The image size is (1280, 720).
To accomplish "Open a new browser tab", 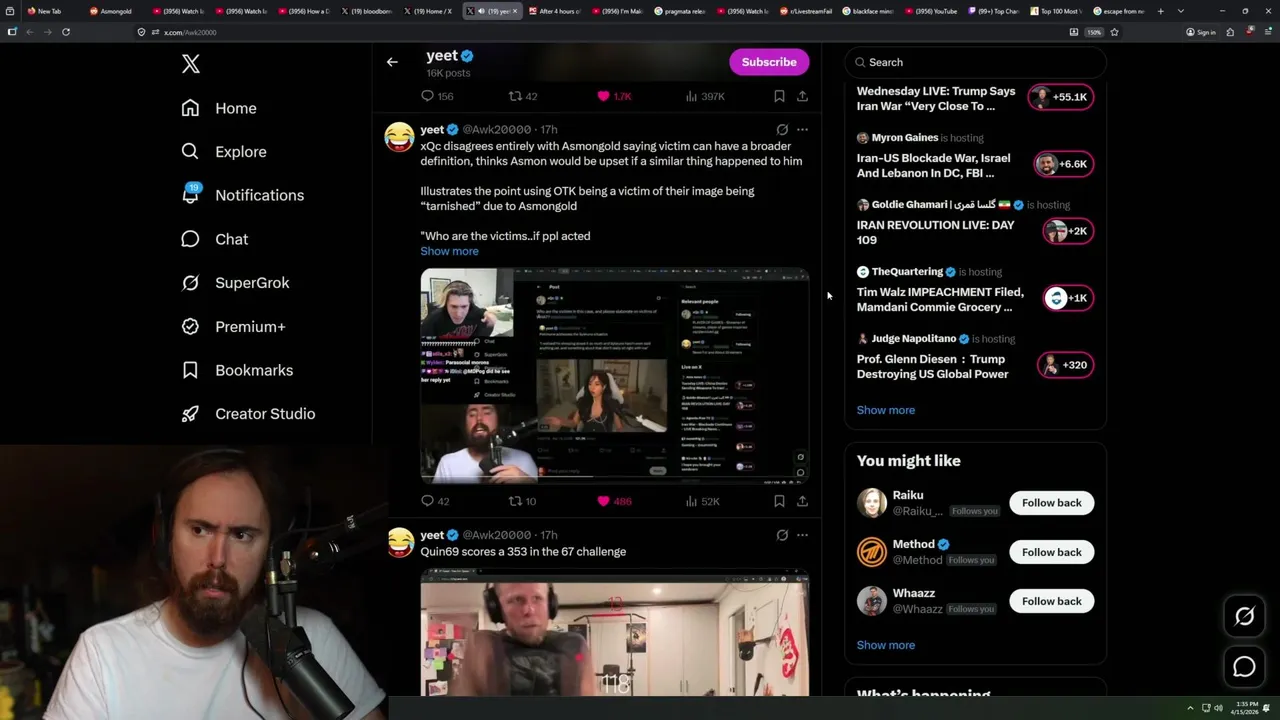I will tap(1161, 11).
